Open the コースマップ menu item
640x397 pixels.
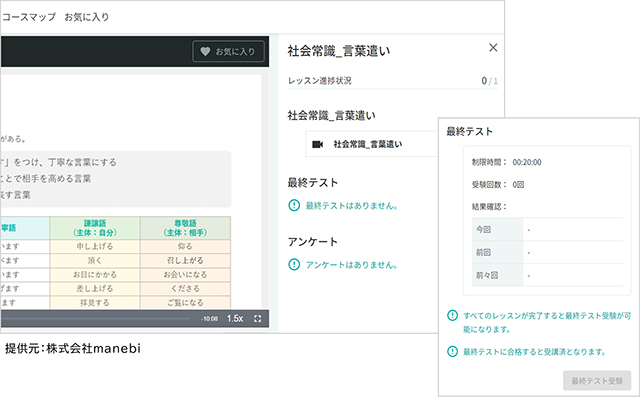[29, 17]
